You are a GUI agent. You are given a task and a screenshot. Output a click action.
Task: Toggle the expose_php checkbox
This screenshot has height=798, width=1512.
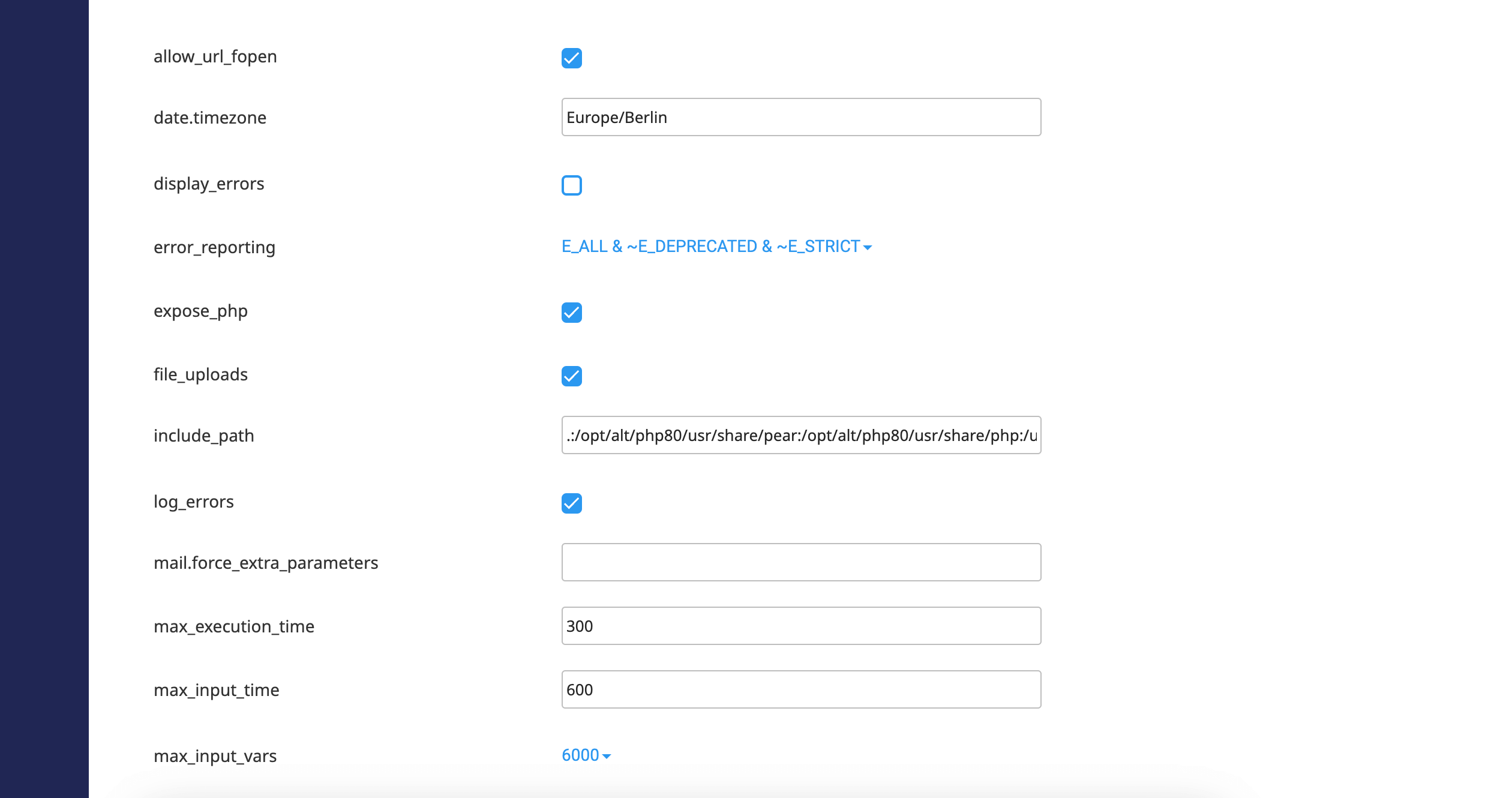point(571,313)
